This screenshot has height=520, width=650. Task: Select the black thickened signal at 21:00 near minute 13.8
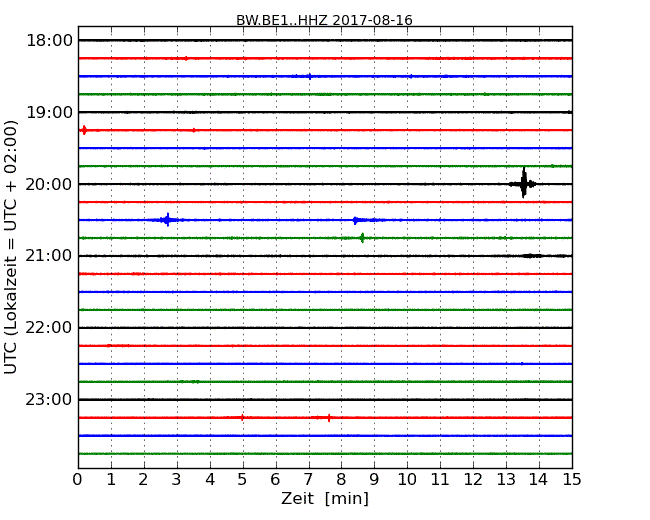point(532,256)
